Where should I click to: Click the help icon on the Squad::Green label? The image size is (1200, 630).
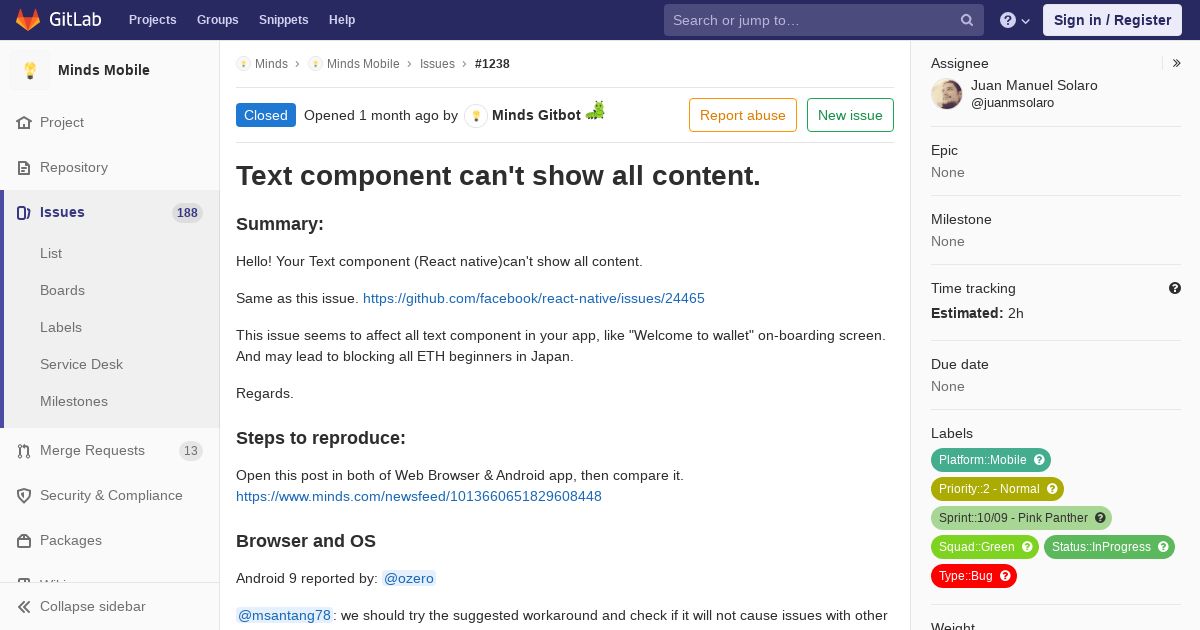[x=1027, y=547]
